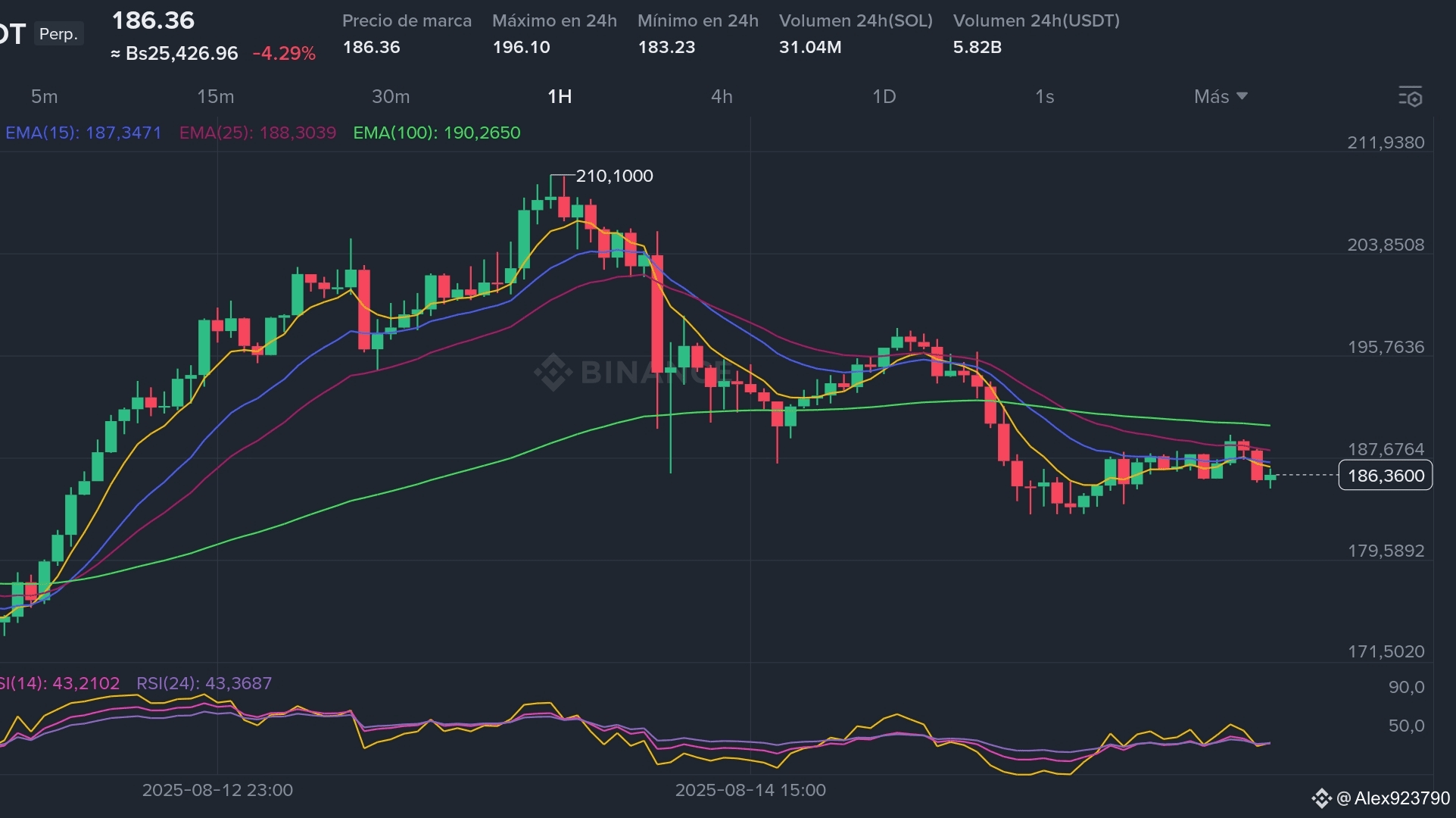The width and height of the screenshot is (1456, 818).
Task: Click the @Alex923790 username watermark
Action: point(1393,798)
